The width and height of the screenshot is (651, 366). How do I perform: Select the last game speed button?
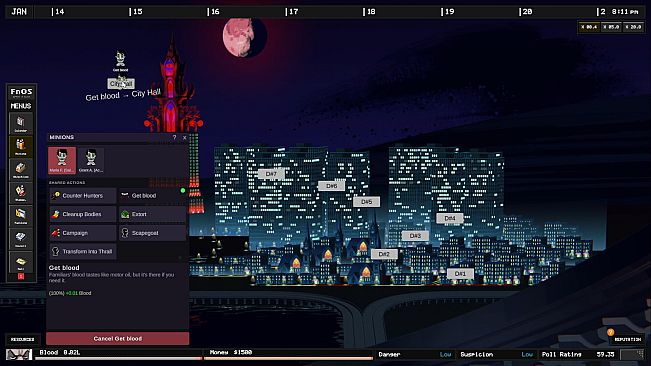click(634, 27)
